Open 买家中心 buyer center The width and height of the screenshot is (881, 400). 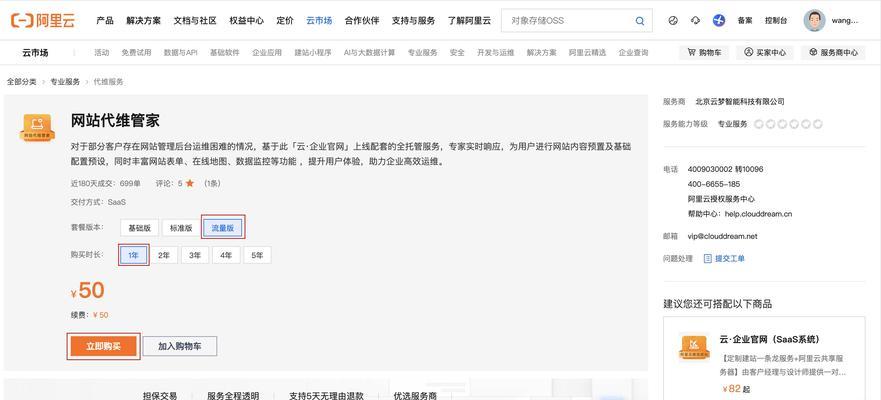(x=765, y=52)
